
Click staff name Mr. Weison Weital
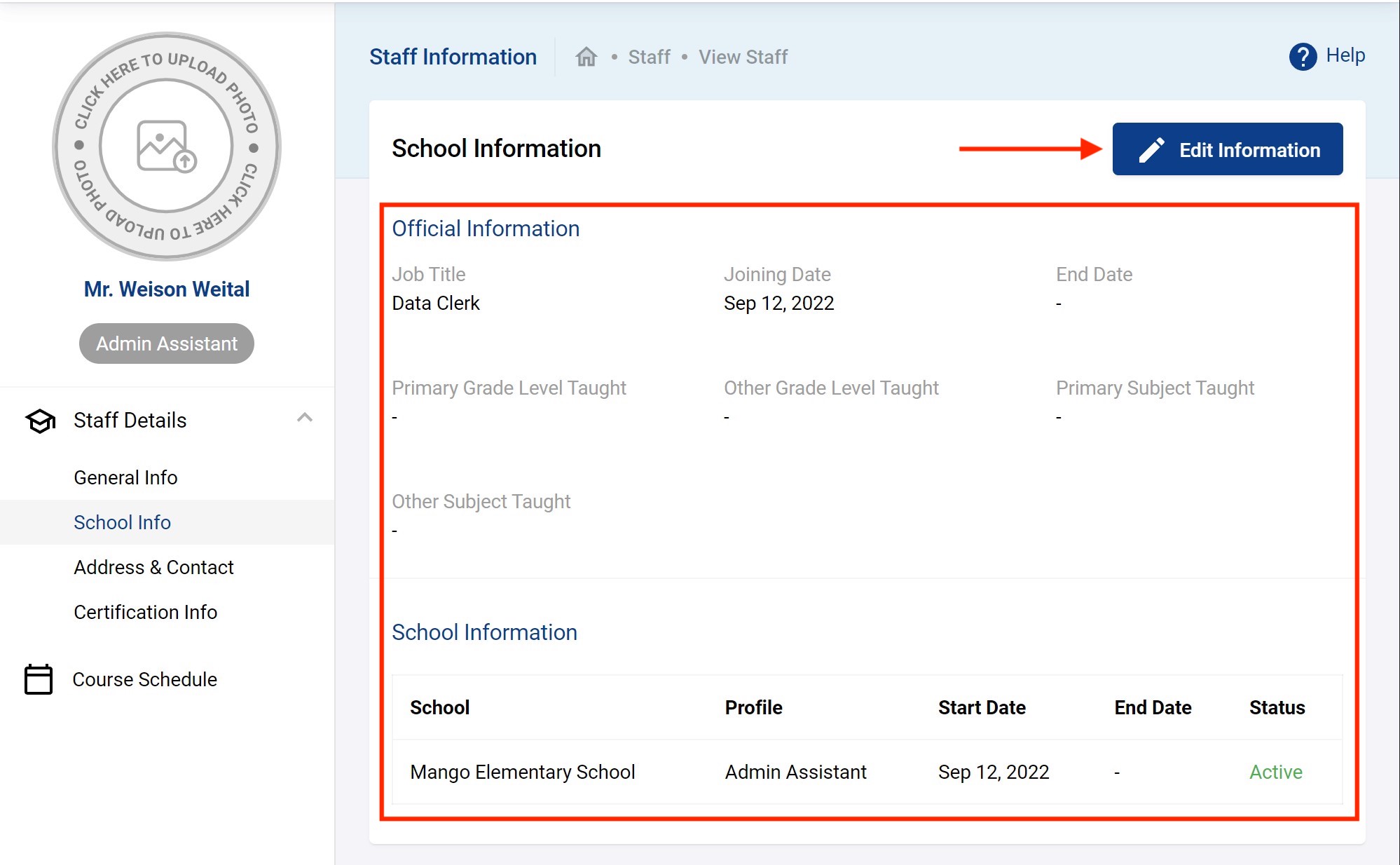pyautogui.click(x=166, y=289)
